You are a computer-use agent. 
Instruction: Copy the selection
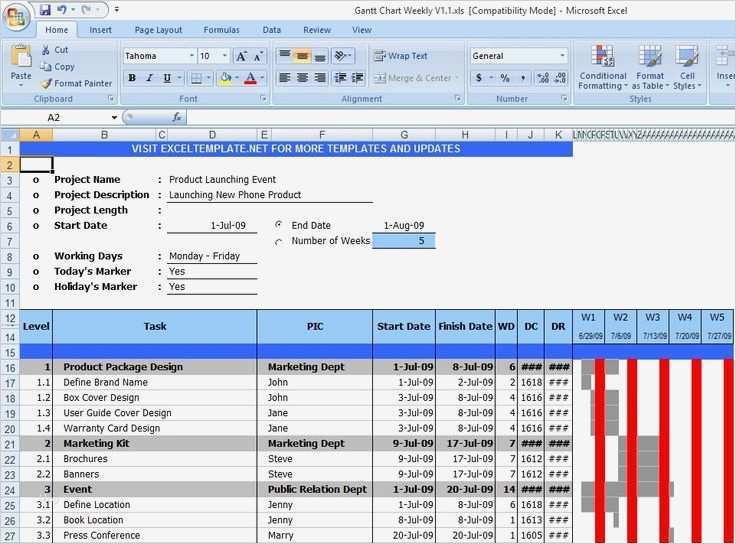58,67
